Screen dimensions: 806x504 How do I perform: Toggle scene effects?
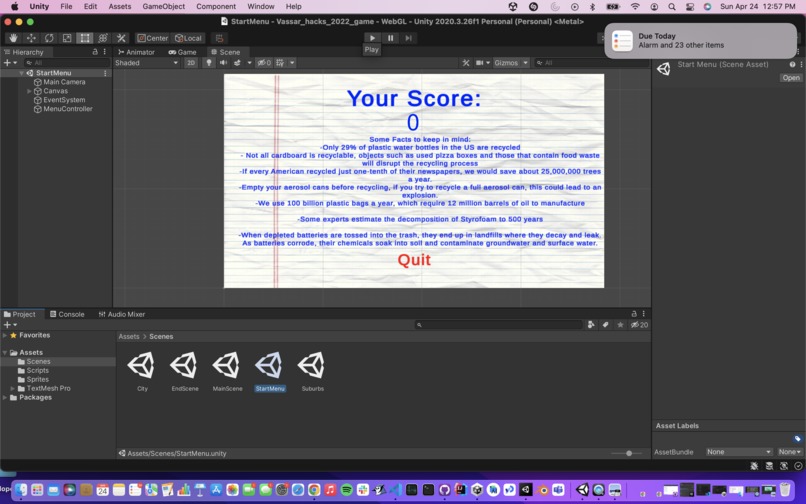click(x=237, y=63)
